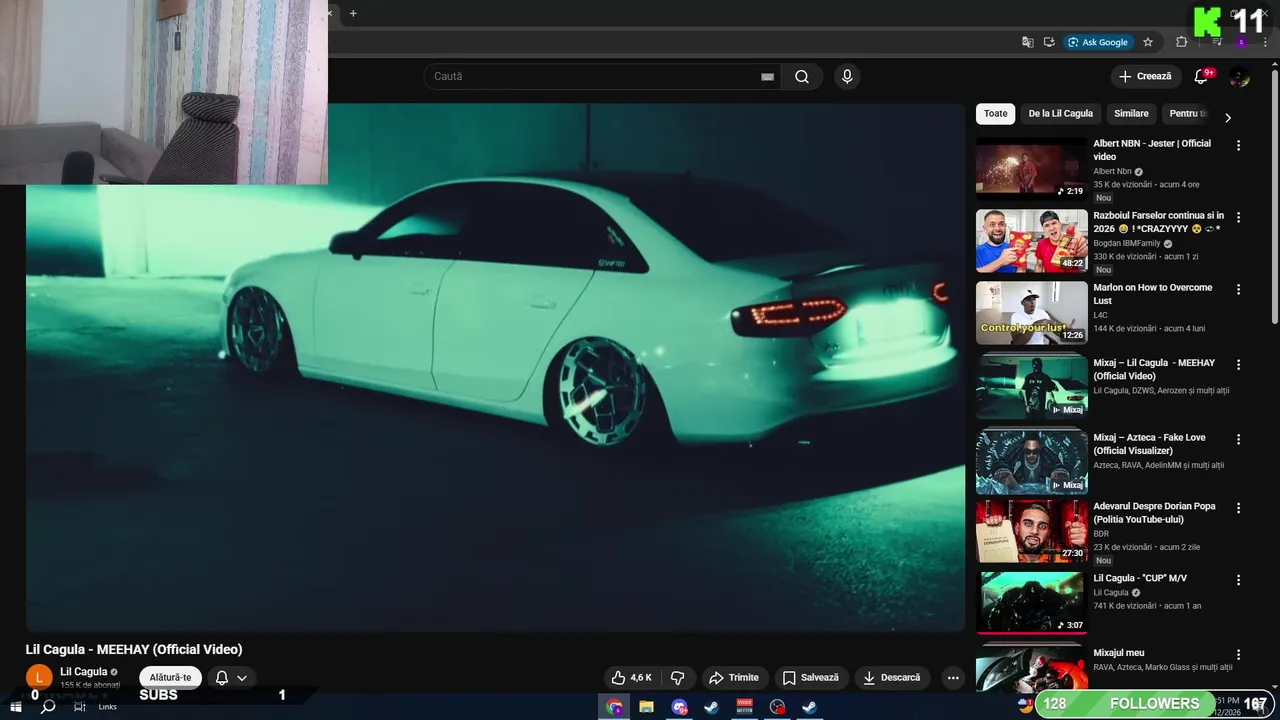Open Lil Cagula - "CUP" M/V thumbnail
The width and height of the screenshot is (1280, 720).
[x=1031, y=603]
